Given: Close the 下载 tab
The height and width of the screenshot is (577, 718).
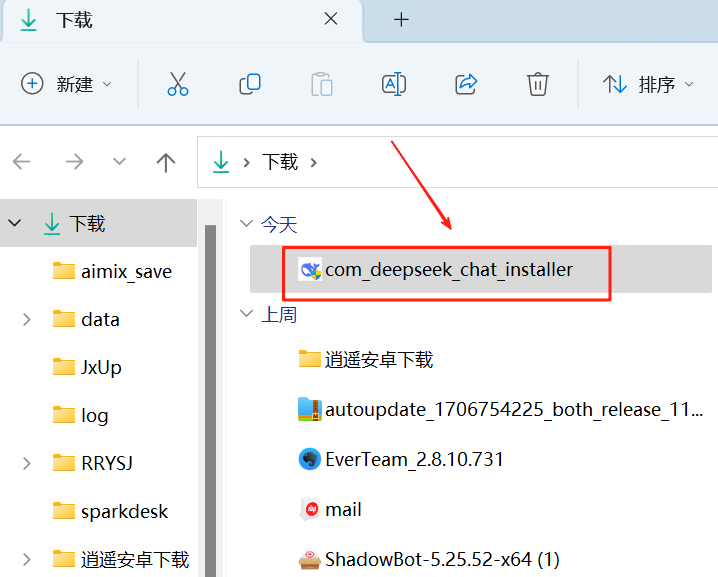Looking at the screenshot, I should click(x=331, y=19).
